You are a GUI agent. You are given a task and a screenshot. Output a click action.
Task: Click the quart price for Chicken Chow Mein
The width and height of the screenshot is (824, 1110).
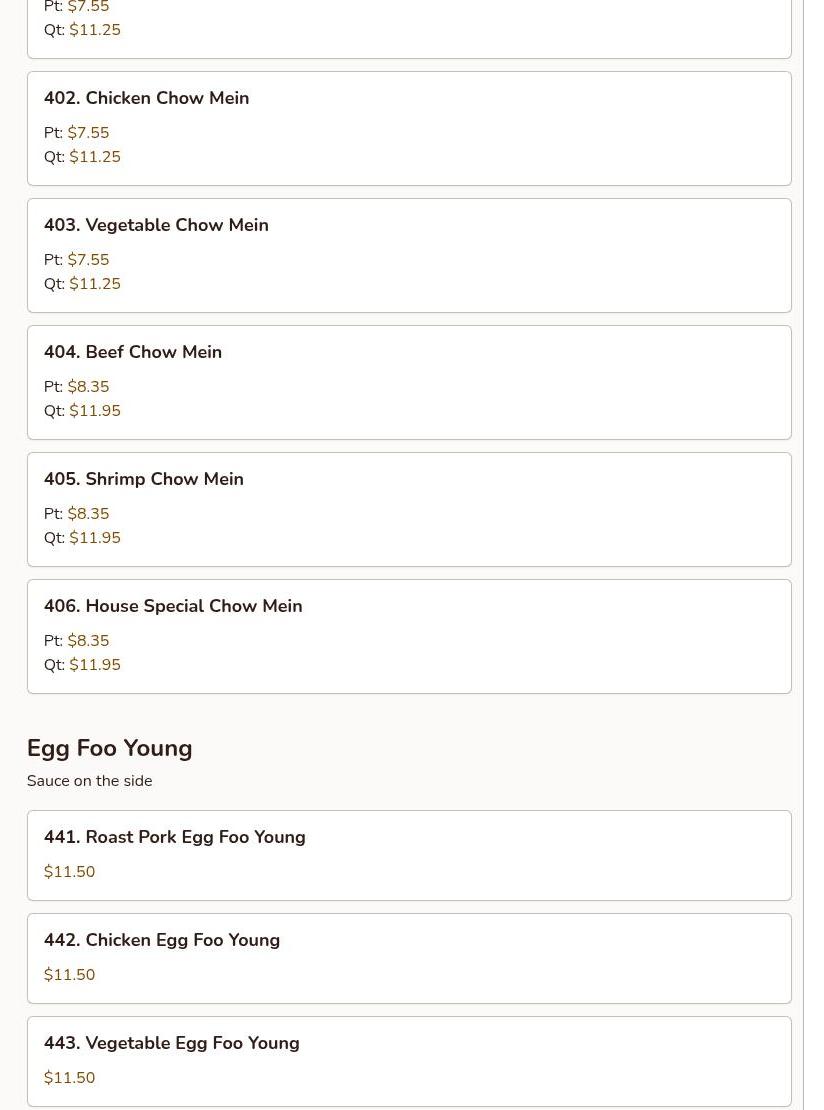(x=95, y=157)
